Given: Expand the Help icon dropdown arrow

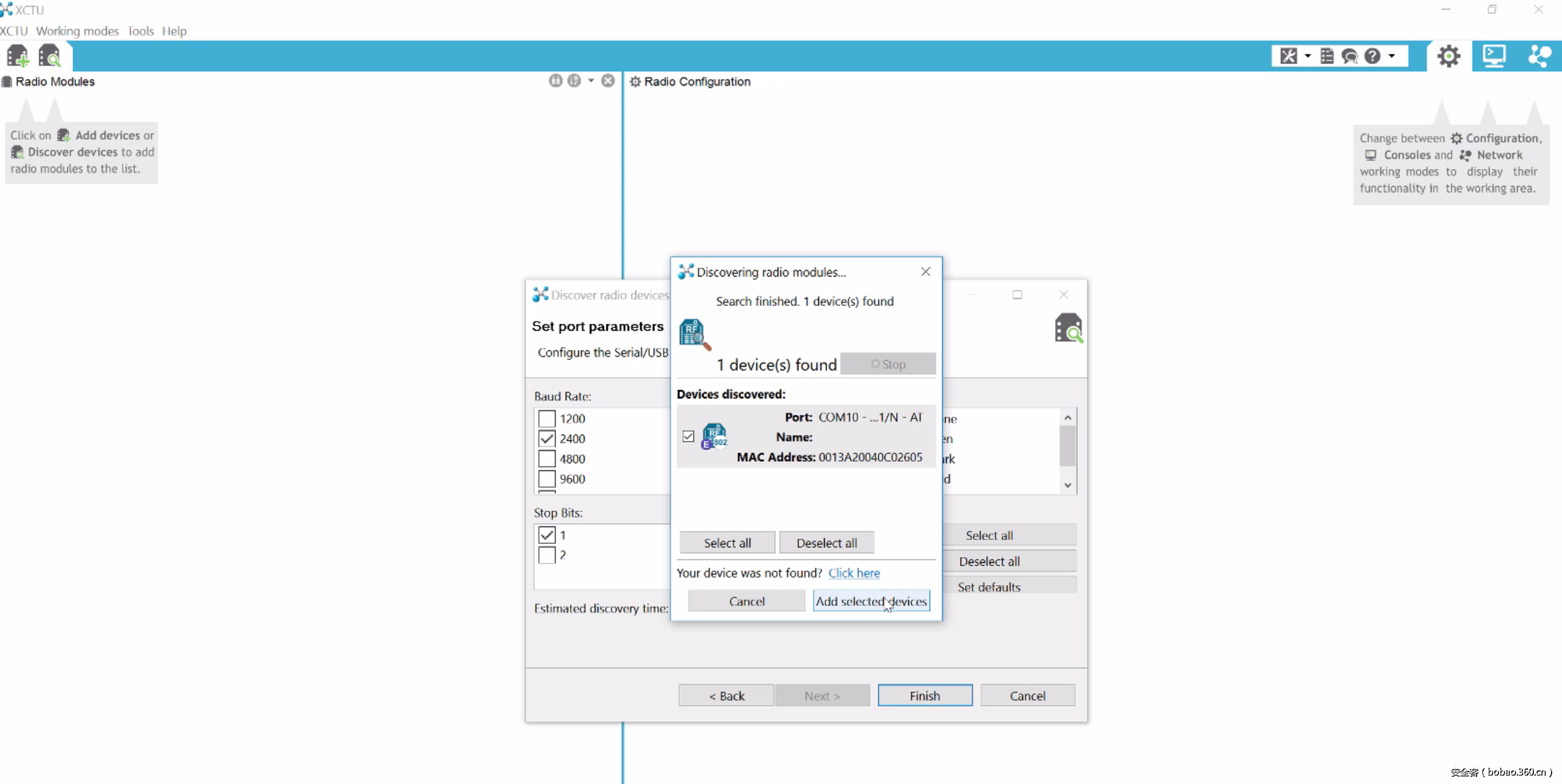Looking at the screenshot, I should pyautogui.click(x=1392, y=56).
